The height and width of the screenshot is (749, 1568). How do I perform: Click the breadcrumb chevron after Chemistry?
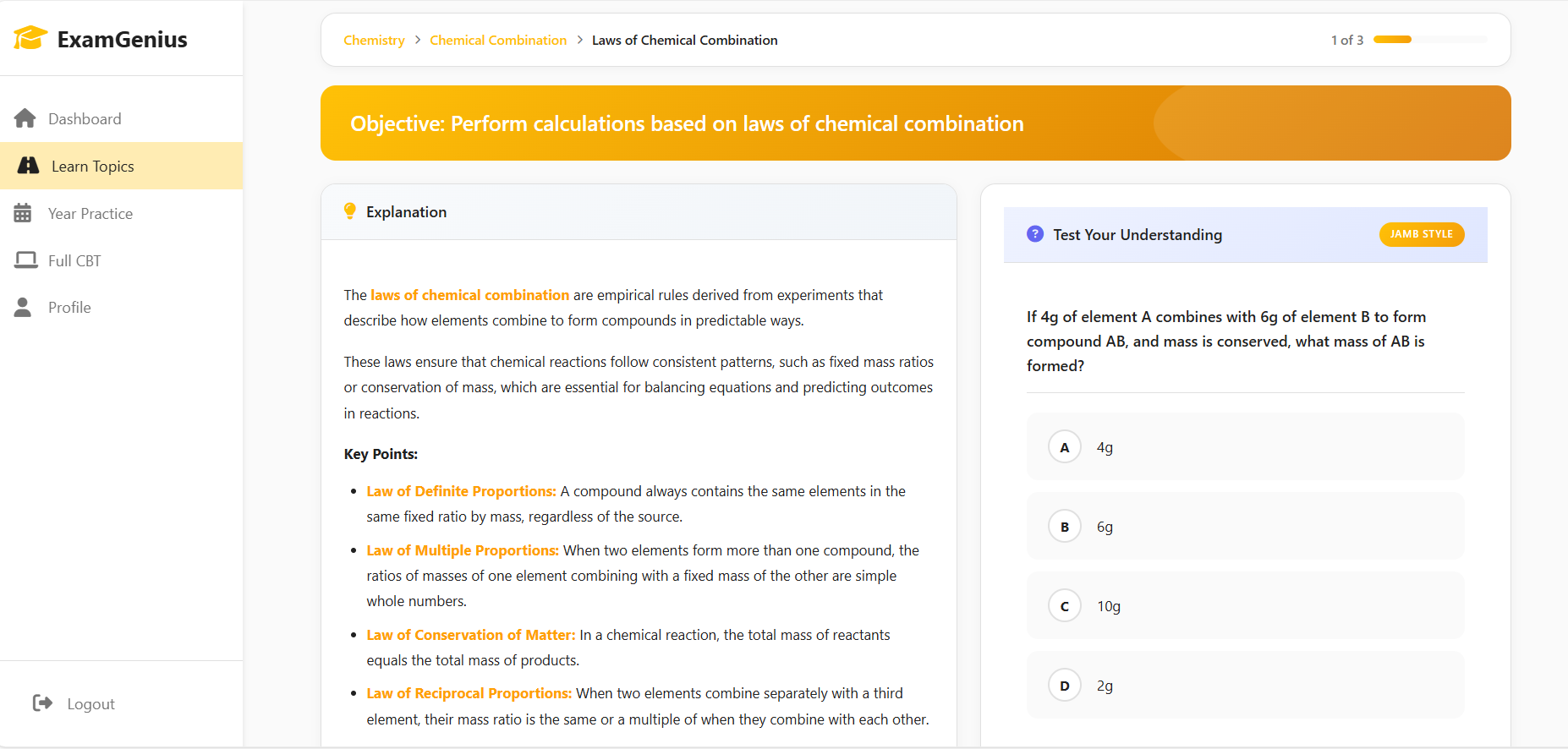pos(418,40)
